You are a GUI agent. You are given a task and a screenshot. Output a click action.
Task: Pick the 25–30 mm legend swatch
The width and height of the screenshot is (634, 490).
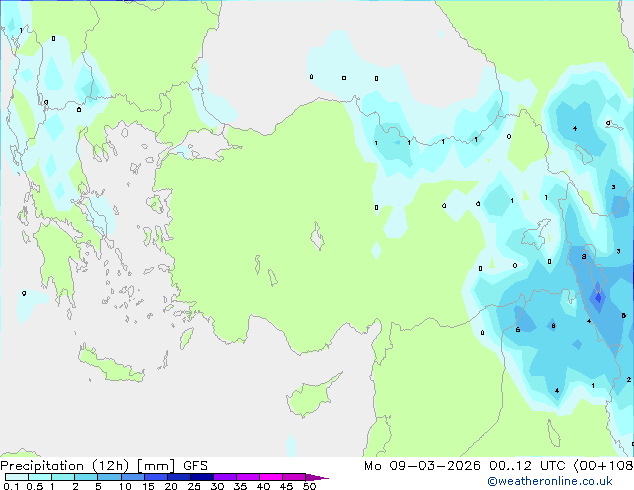(202, 477)
